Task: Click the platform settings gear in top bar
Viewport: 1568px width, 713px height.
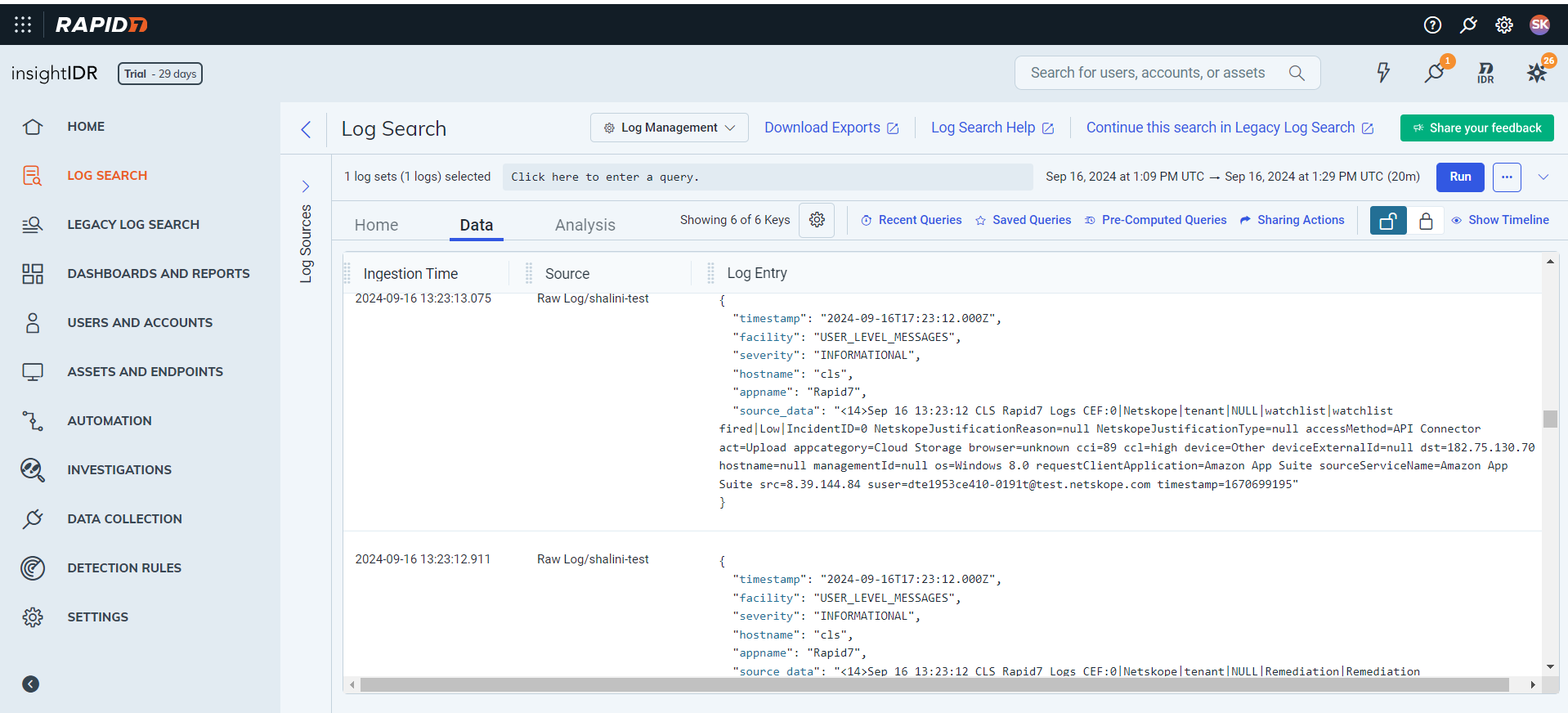Action: 1504,25
